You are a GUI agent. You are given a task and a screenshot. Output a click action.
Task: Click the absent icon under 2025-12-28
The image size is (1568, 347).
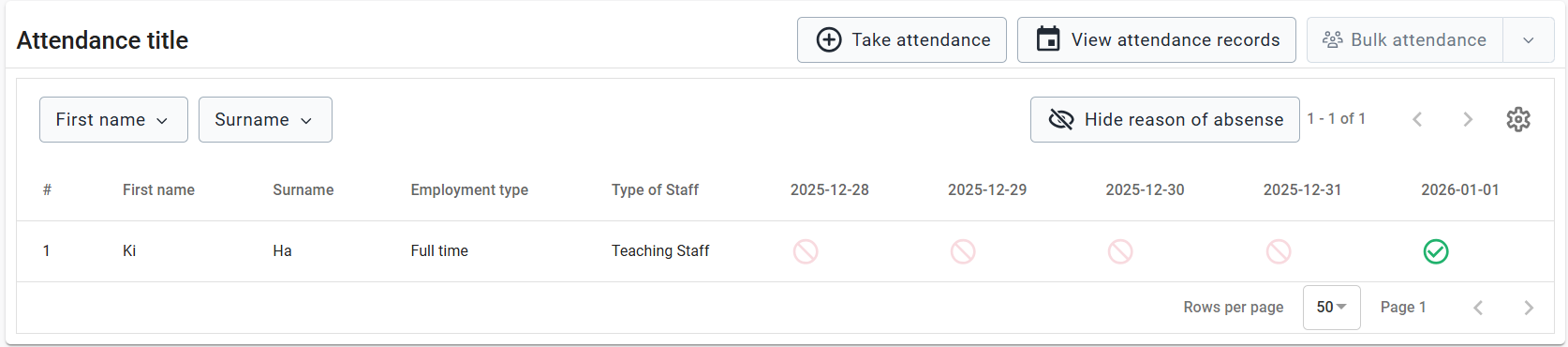[806, 251]
